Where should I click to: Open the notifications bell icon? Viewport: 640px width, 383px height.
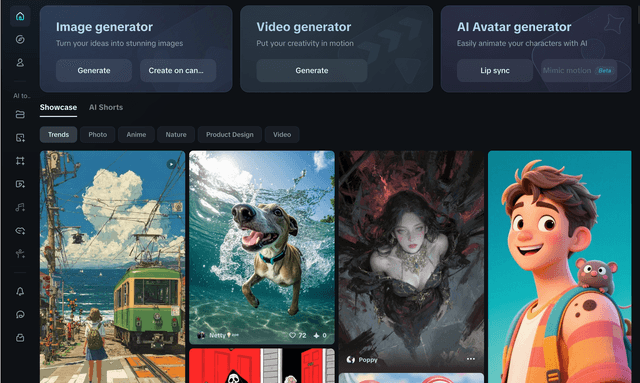[20, 291]
